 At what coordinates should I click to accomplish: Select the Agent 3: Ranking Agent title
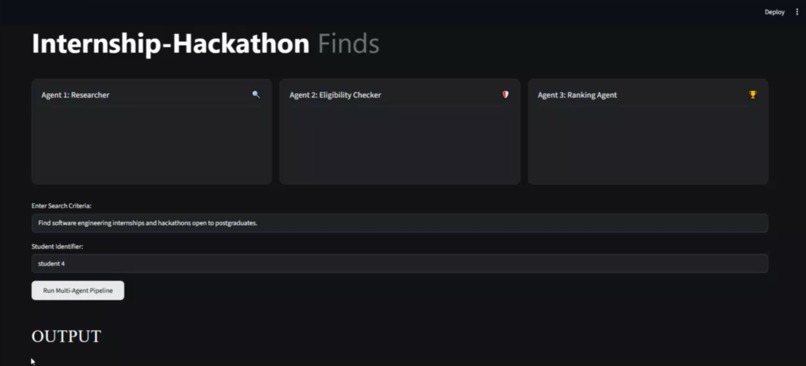coord(577,95)
